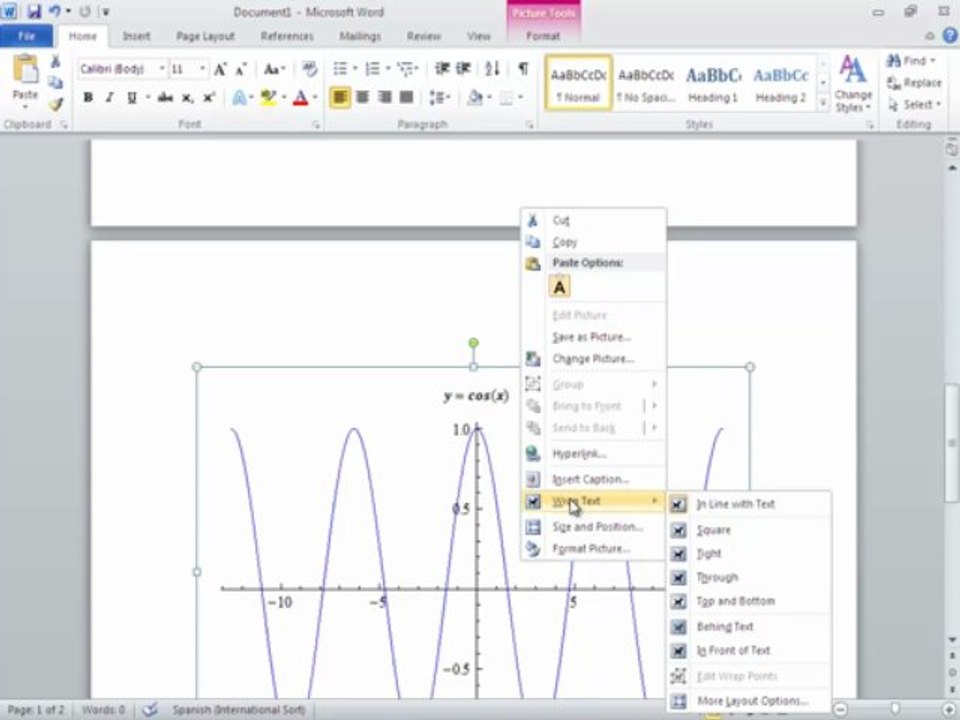Click the Decrease Indent icon

[x=441, y=69]
